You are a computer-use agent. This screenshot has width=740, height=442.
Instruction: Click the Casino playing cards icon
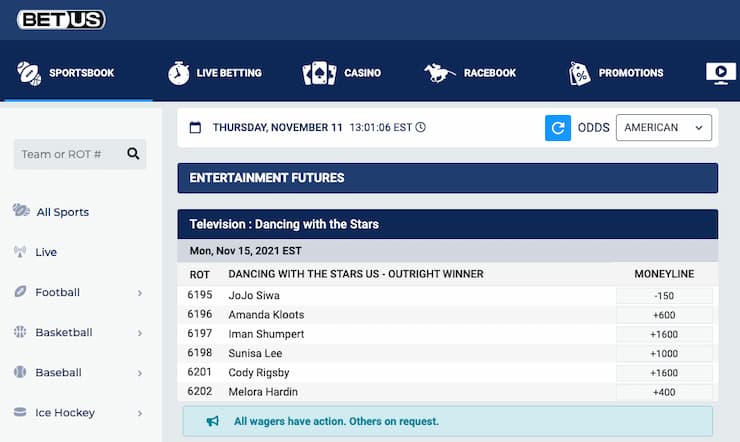tap(320, 73)
